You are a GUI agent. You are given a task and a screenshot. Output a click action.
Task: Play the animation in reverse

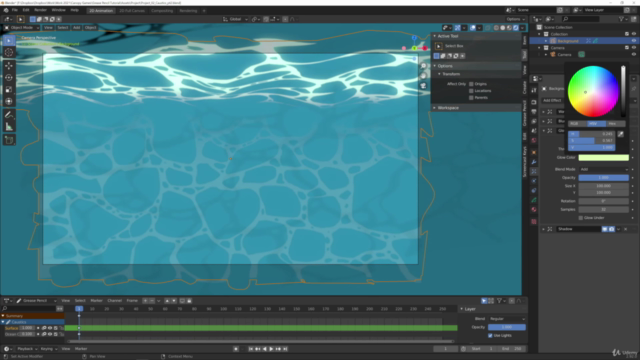(x=264, y=349)
